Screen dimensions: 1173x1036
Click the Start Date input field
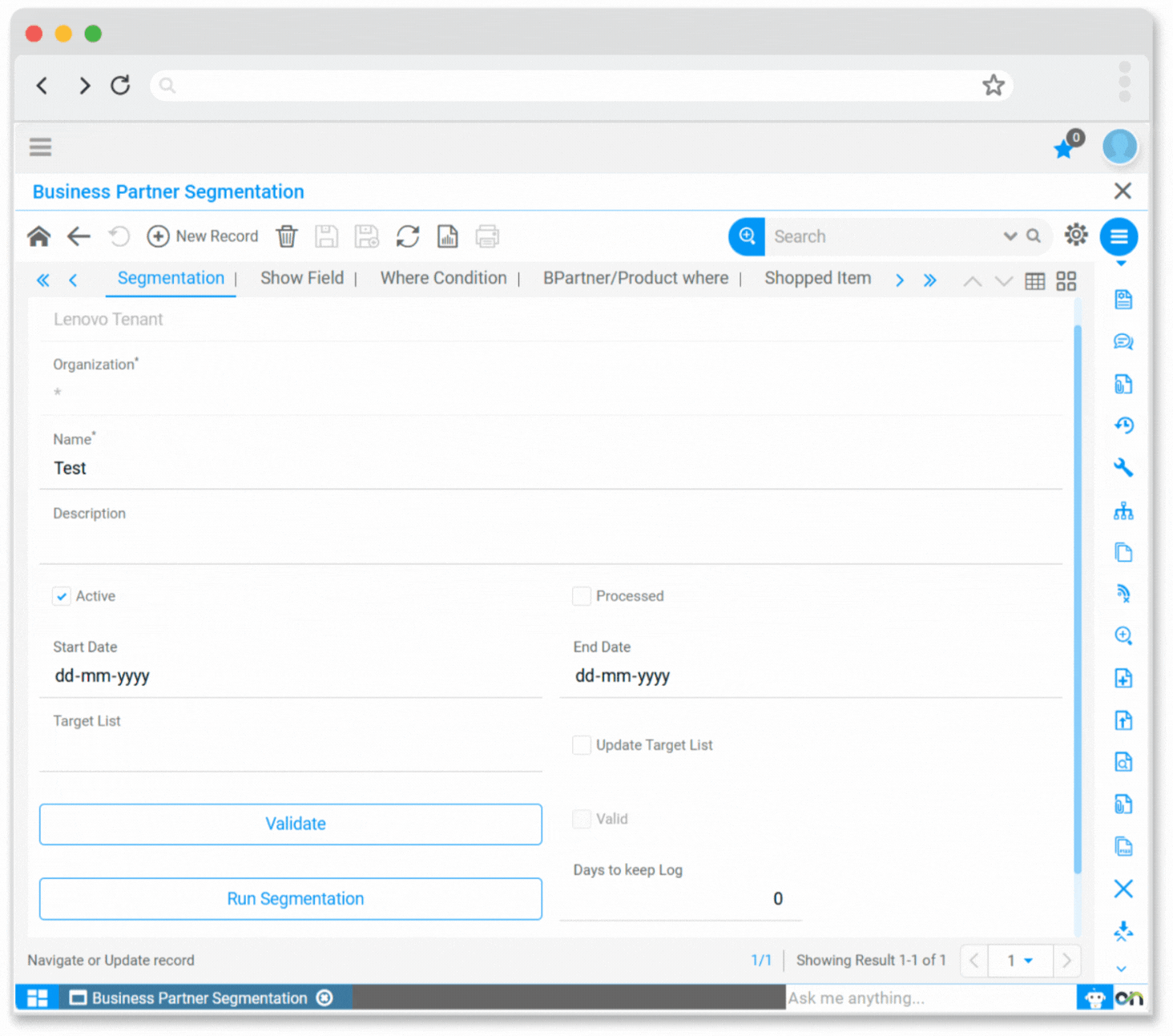click(290, 676)
